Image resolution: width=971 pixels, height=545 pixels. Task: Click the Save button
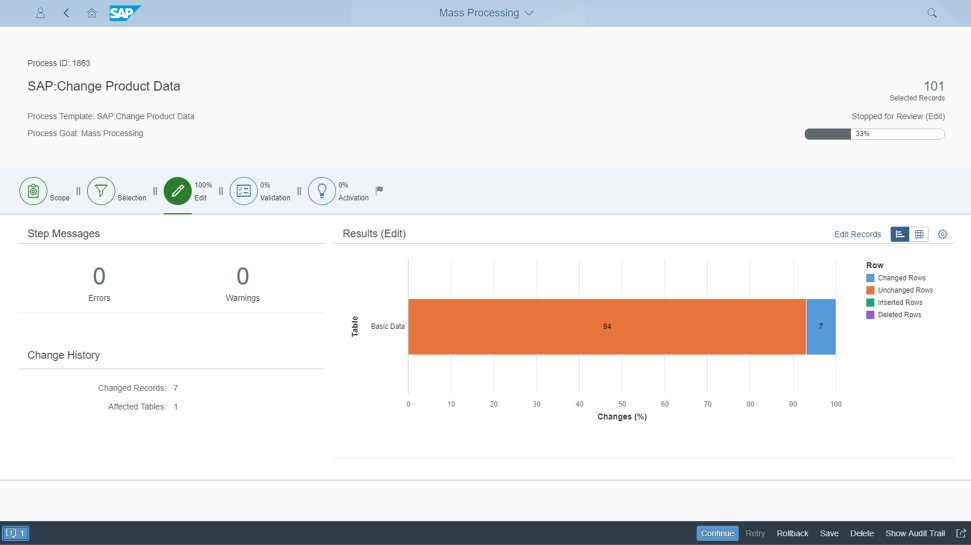pos(829,533)
